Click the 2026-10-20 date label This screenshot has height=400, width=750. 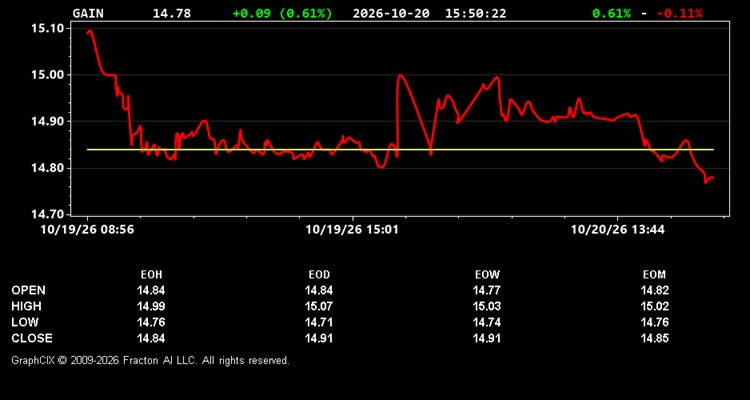pyautogui.click(x=391, y=13)
